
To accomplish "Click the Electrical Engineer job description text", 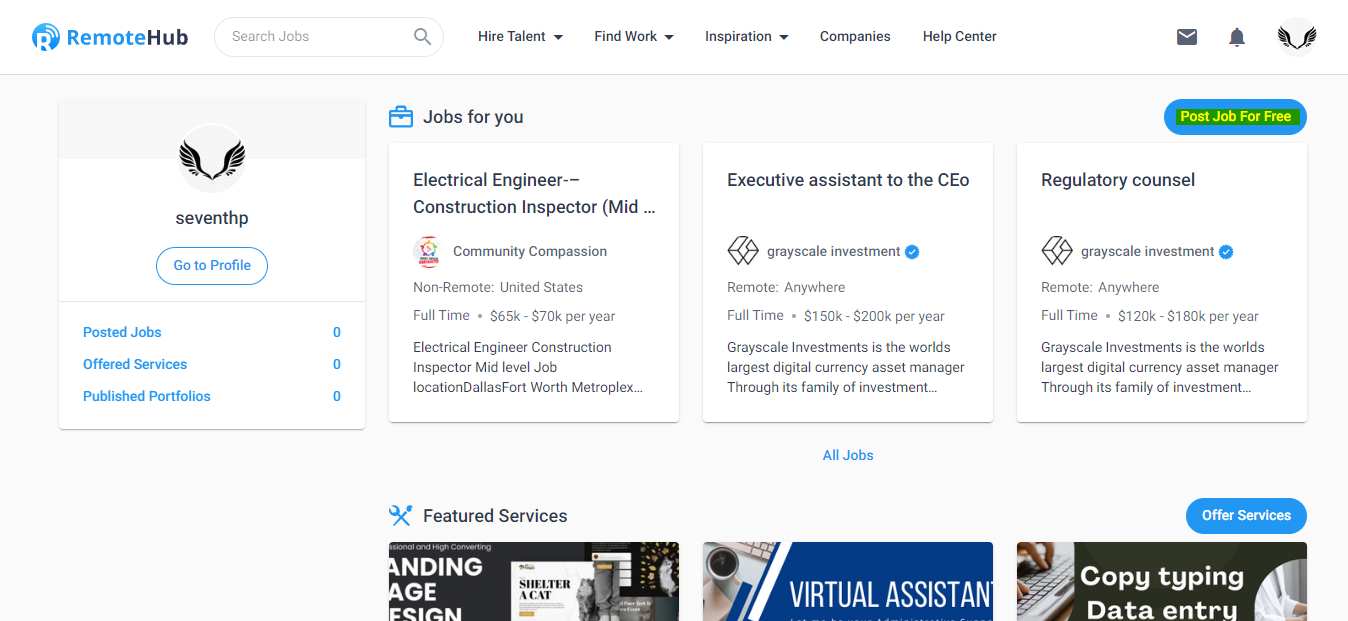I will pos(528,367).
